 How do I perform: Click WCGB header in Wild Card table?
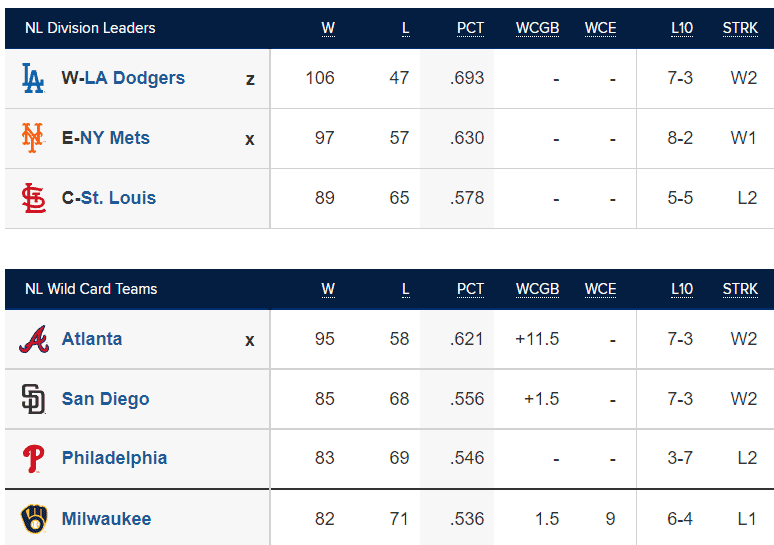tap(538, 289)
